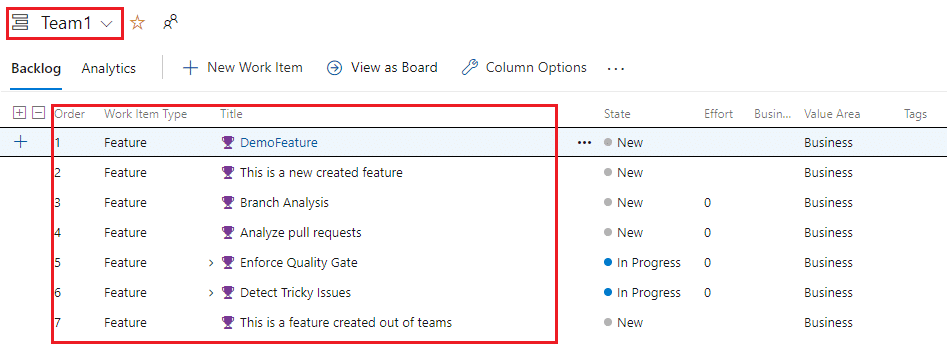The image size is (947, 361).
Task: Open toolbar overflow more options ellipsis
Action: pyautogui.click(x=615, y=68)
